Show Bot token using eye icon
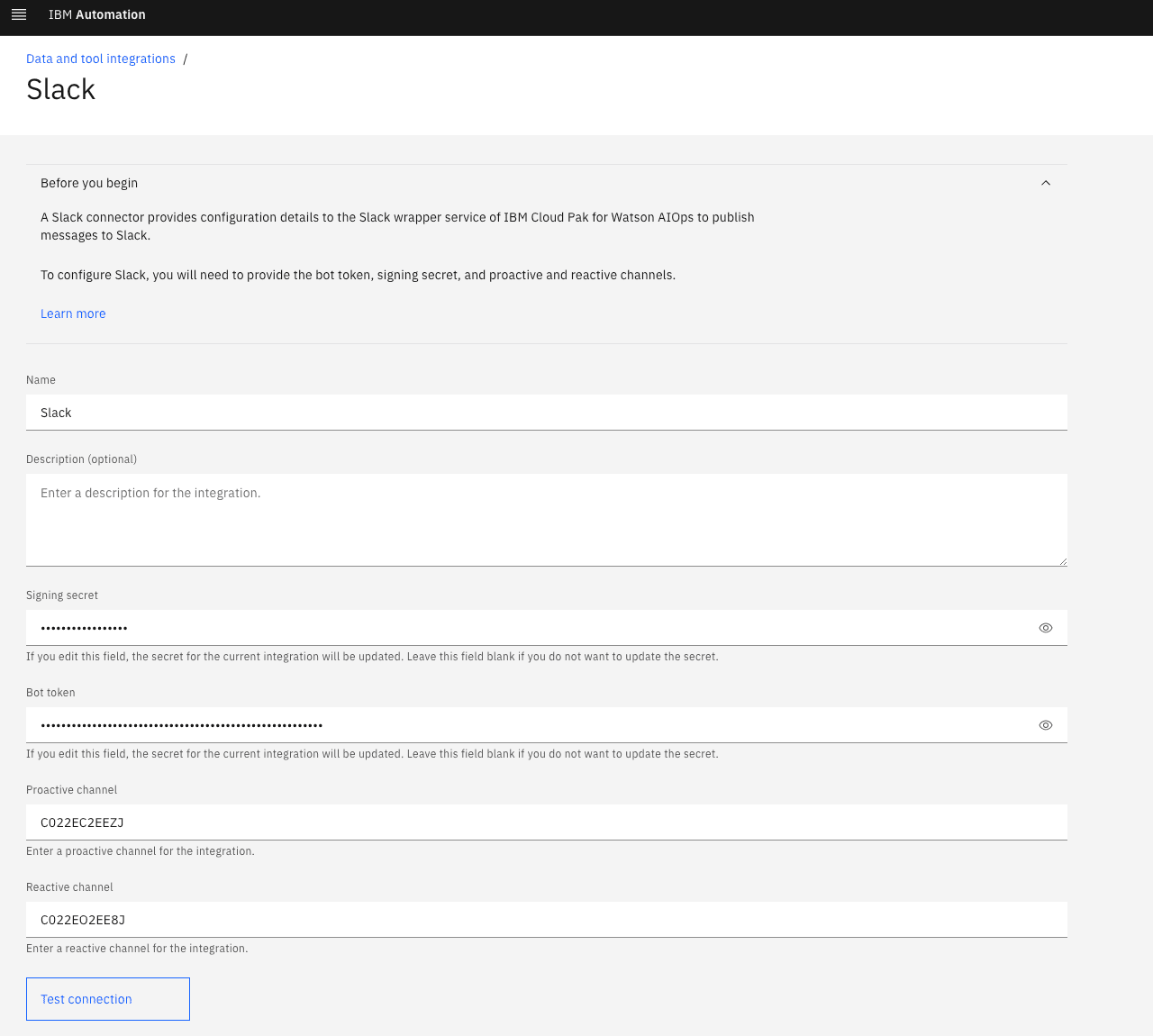Screen dimensions: 1153x1036 1046,725
